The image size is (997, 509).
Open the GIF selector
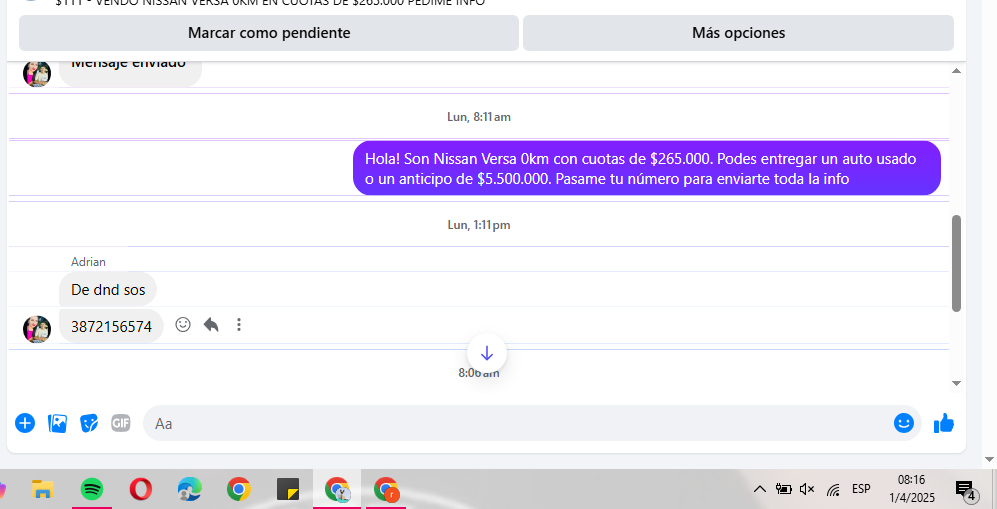point(121,423)
